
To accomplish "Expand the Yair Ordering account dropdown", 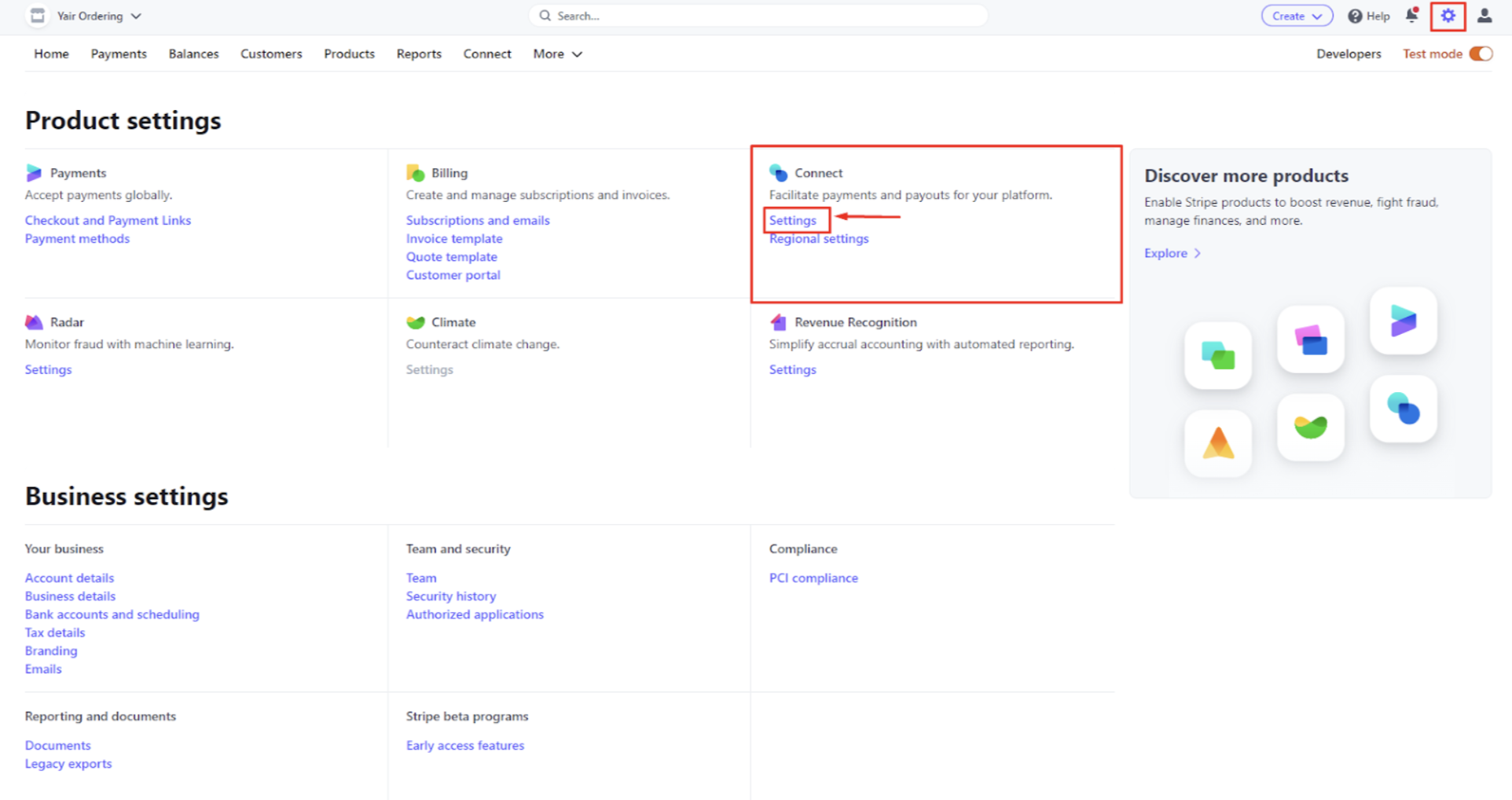I will tap(136, 16).
